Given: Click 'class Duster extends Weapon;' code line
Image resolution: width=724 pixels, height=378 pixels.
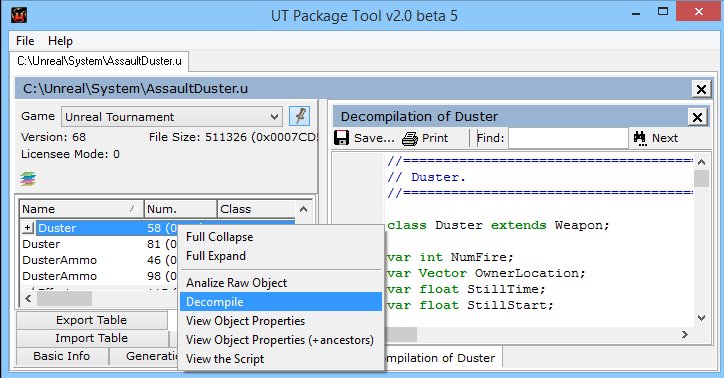Looking at the screenshot, I should point(499,225).
